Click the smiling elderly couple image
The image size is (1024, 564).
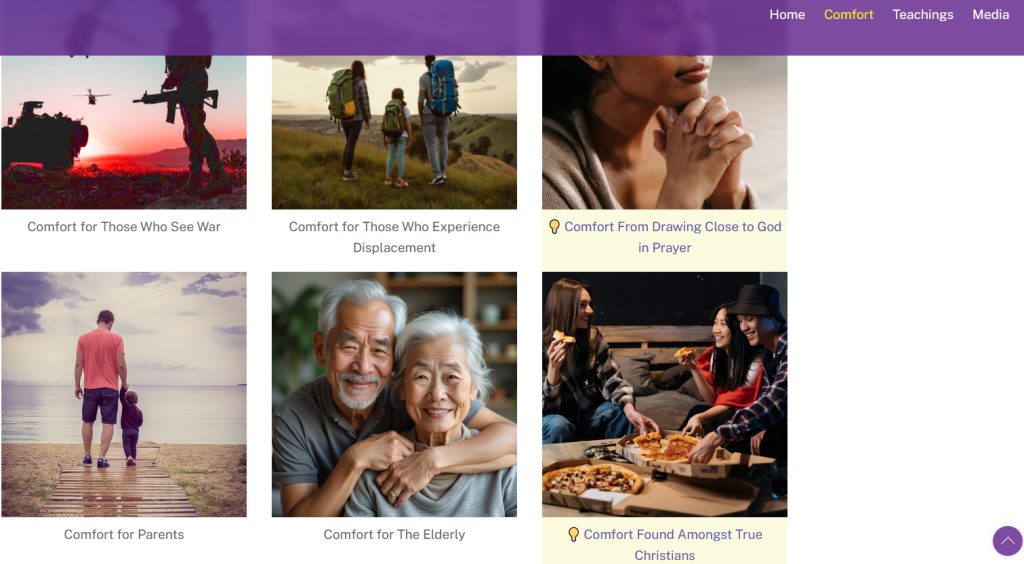(x=394, y=394)
